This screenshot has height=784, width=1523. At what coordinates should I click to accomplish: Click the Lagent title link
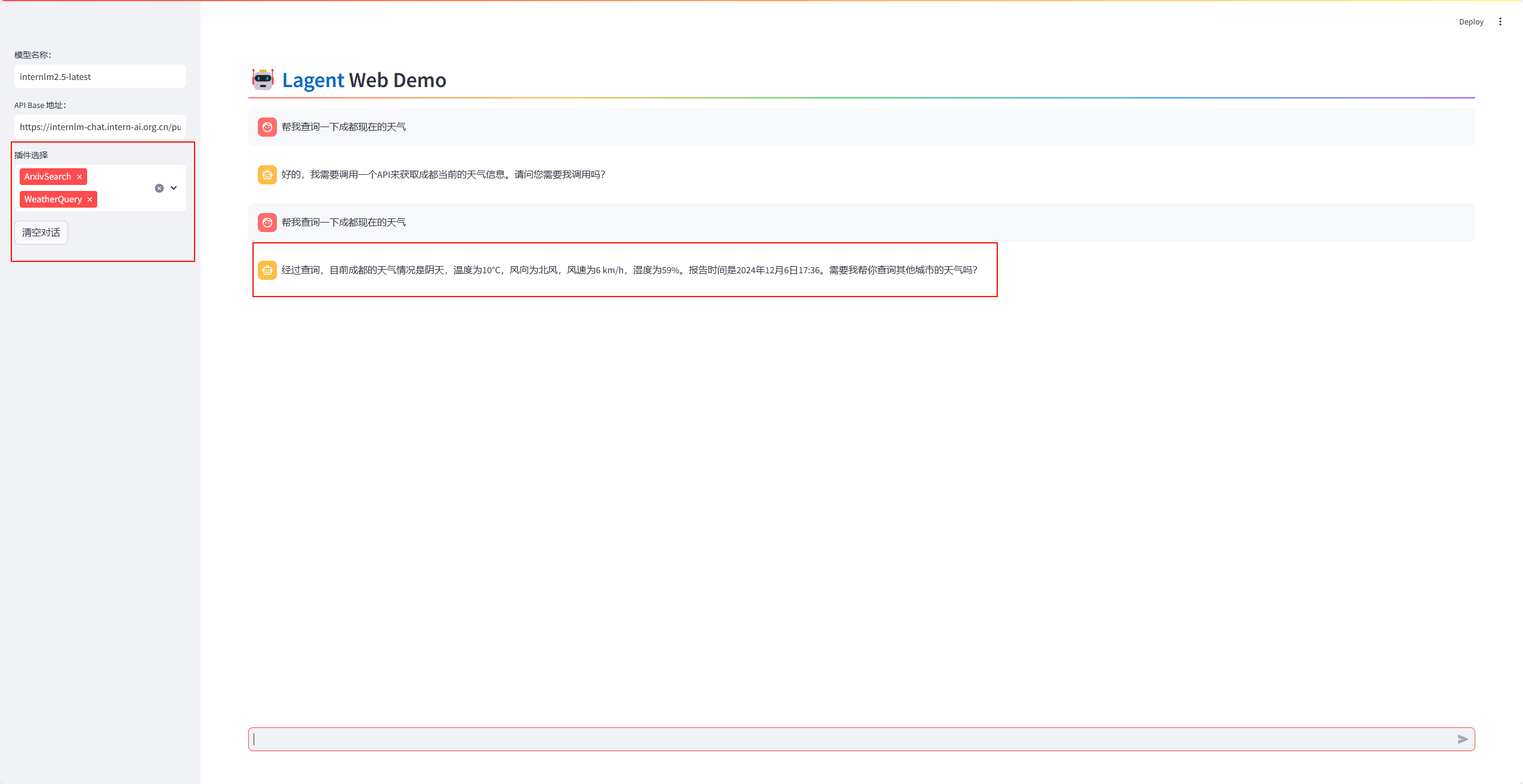point(313,80)
